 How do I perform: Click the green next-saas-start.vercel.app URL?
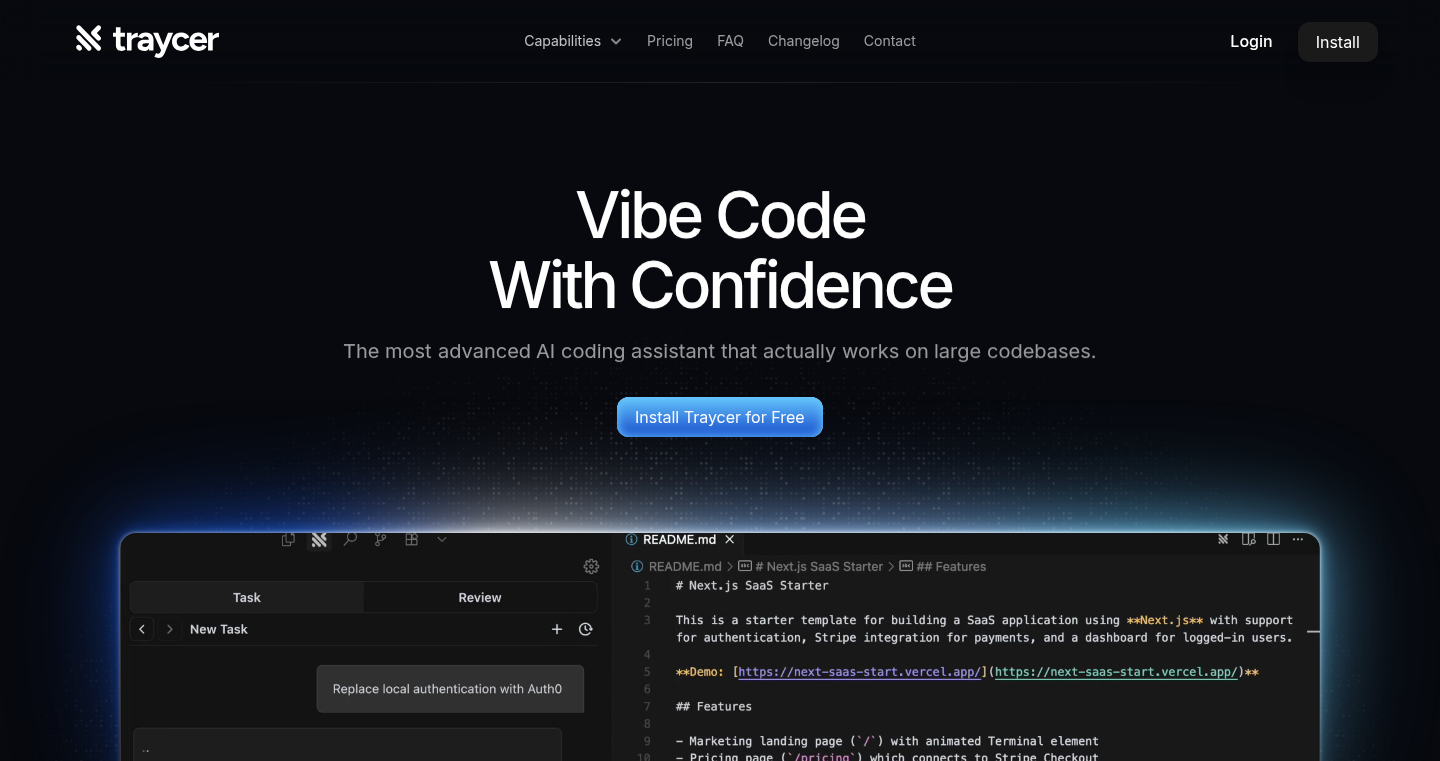click(1116, 672)
